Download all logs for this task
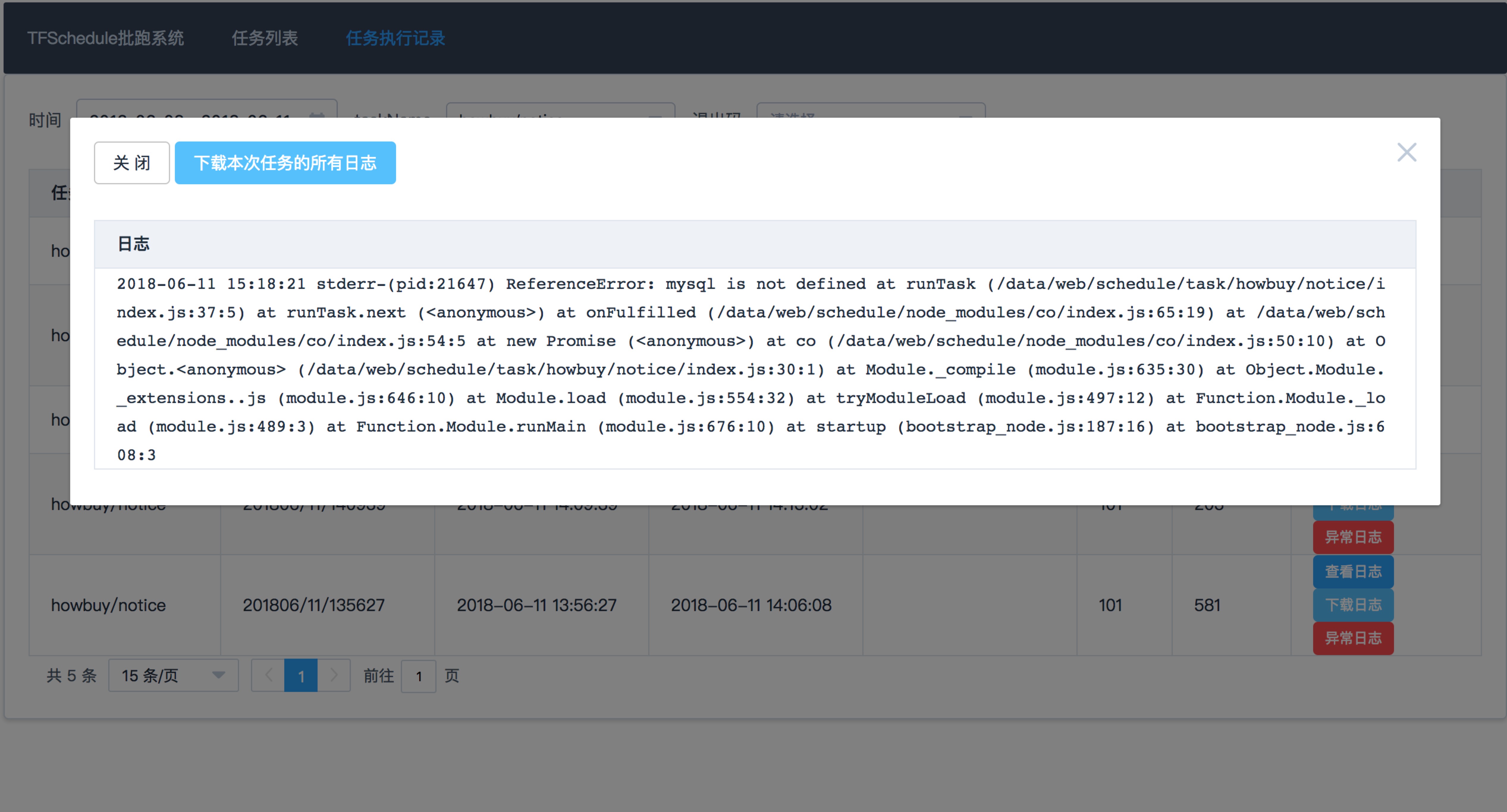Viewport: 1507px width, 812px height. pyautogui.click(x=285, y=163)
